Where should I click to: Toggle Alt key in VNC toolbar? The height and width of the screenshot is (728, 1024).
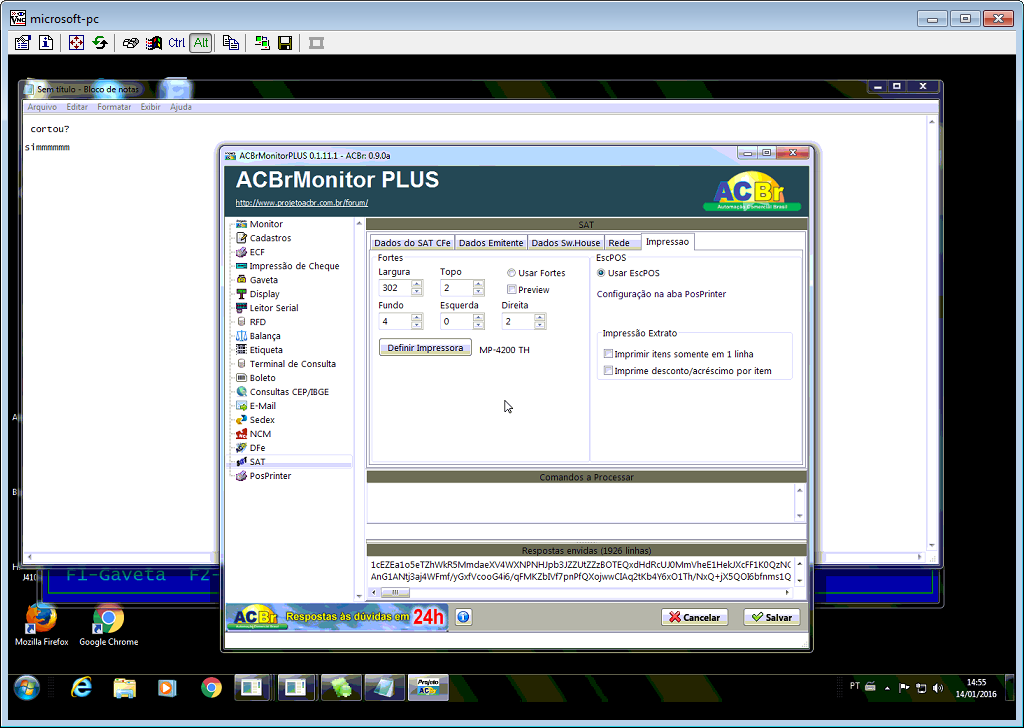point(200,43)
